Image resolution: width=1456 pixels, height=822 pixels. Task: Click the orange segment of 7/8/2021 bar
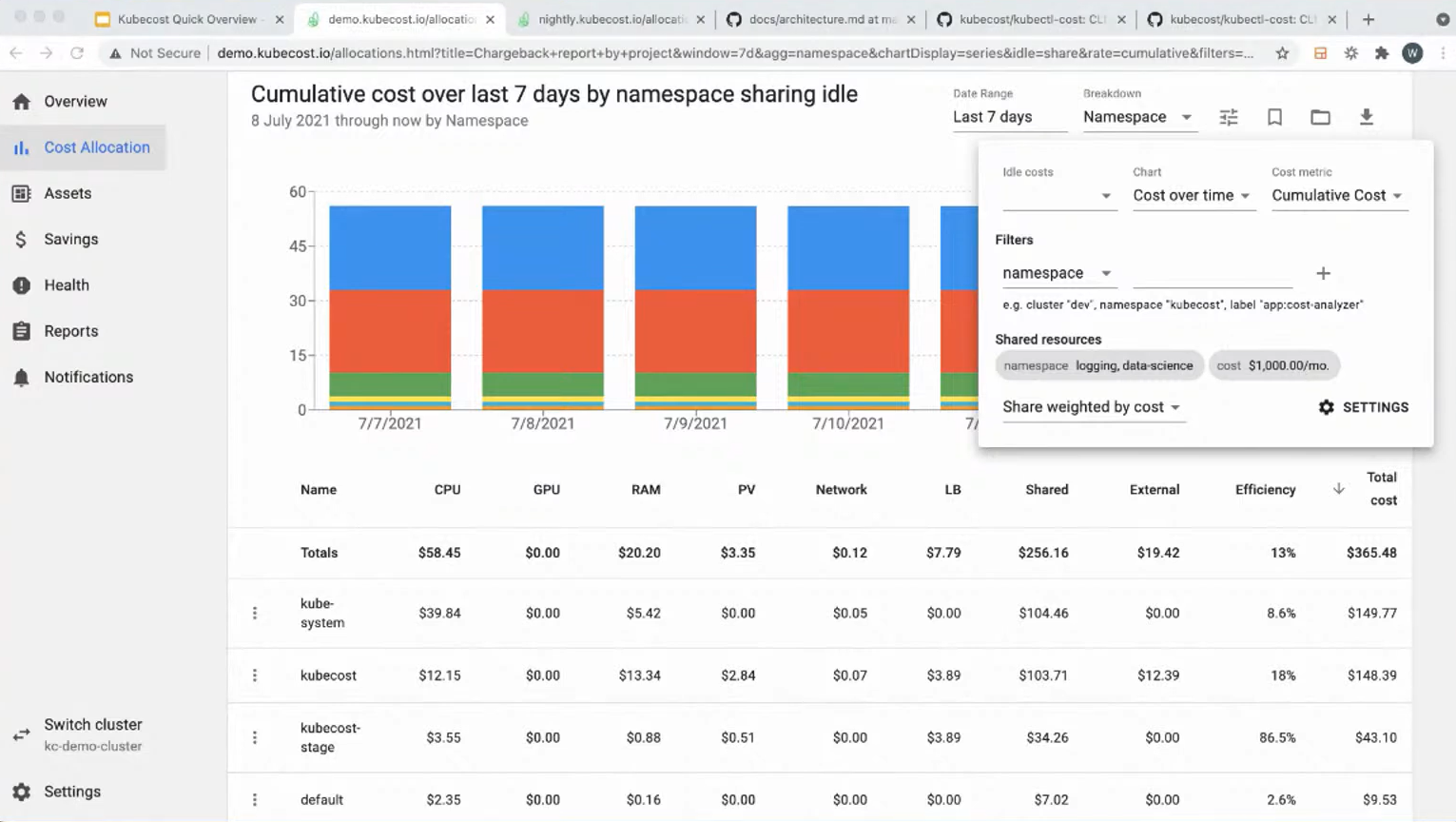[542, 330]
